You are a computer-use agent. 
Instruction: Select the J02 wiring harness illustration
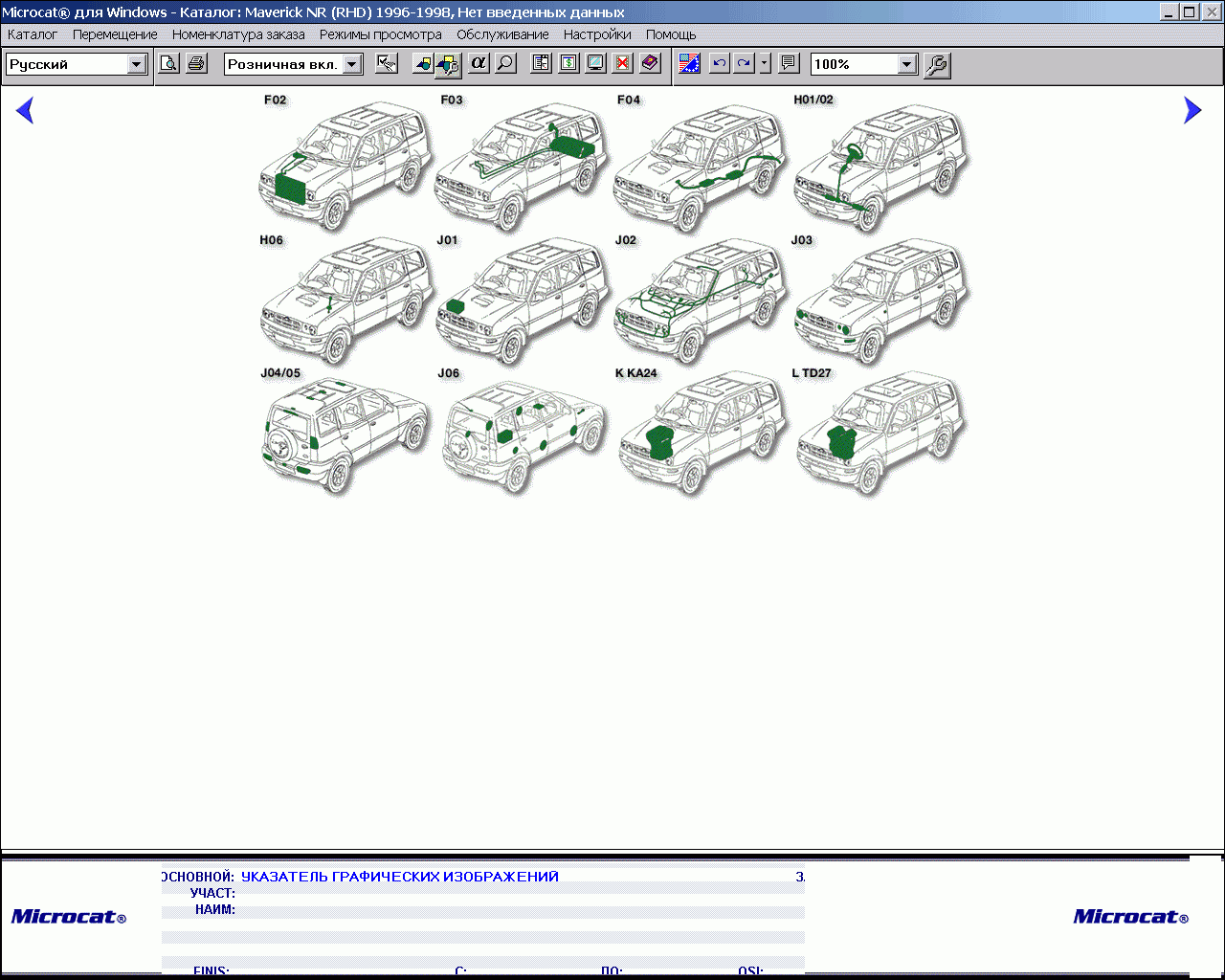[700, 300]
